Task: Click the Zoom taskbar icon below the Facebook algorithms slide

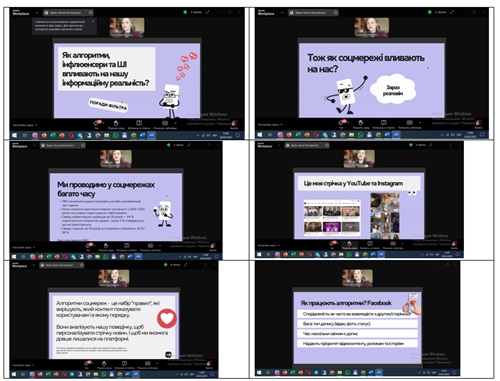Action: pyautogui.click(x=379, y=372)
